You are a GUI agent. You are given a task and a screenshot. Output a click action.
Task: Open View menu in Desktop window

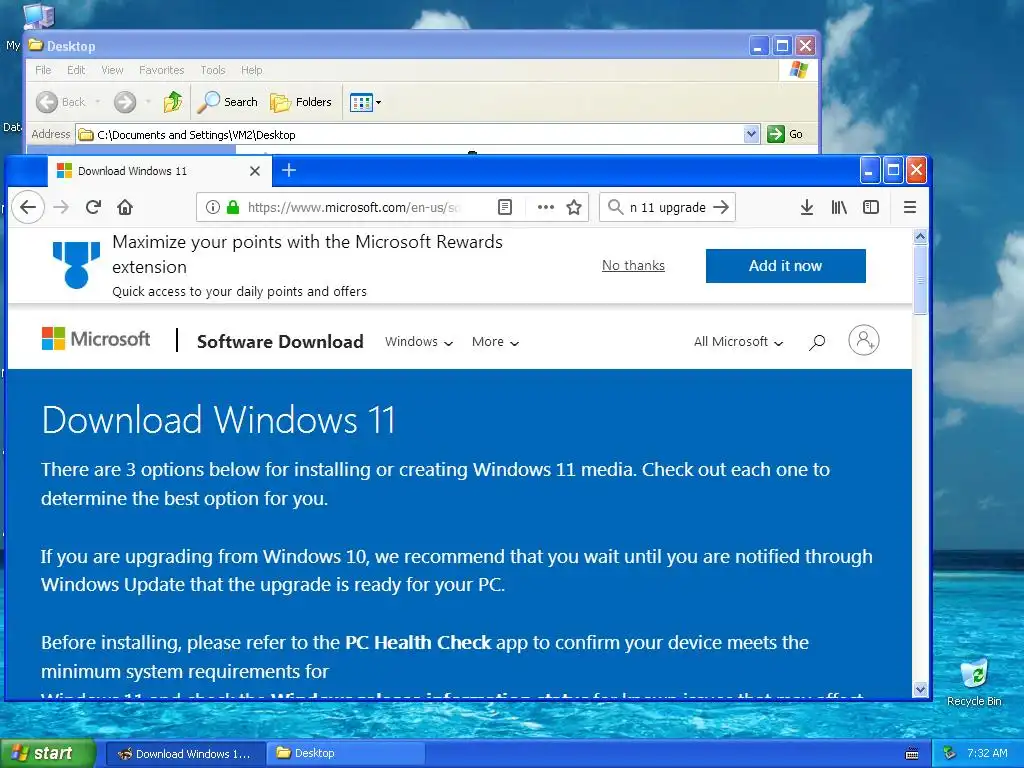coord(112,70)
